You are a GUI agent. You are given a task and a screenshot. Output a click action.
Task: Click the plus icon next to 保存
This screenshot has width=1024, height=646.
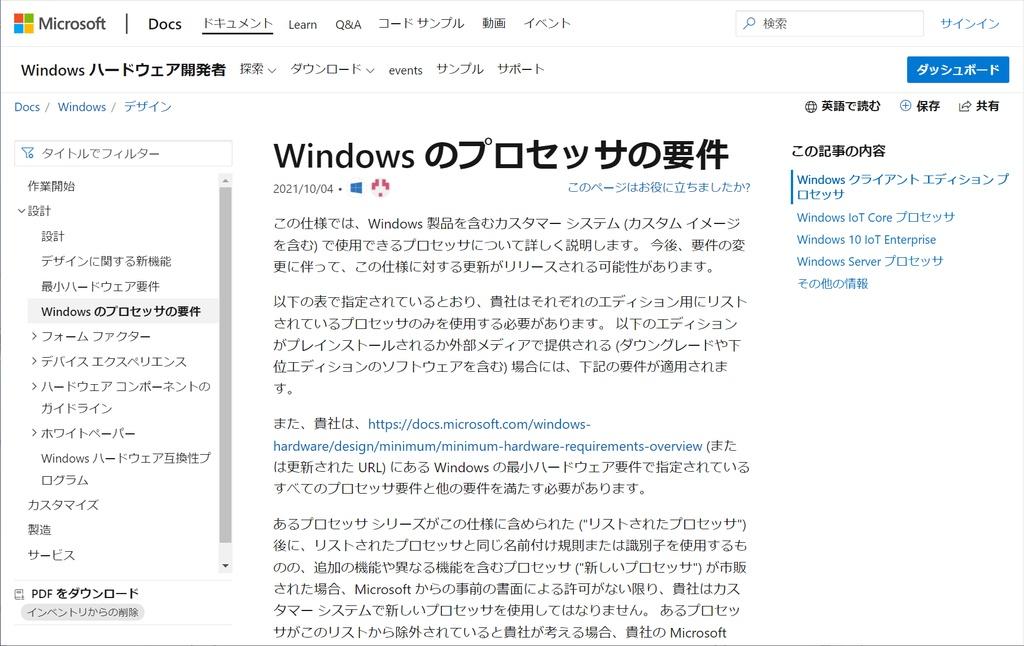coord(905,106)
